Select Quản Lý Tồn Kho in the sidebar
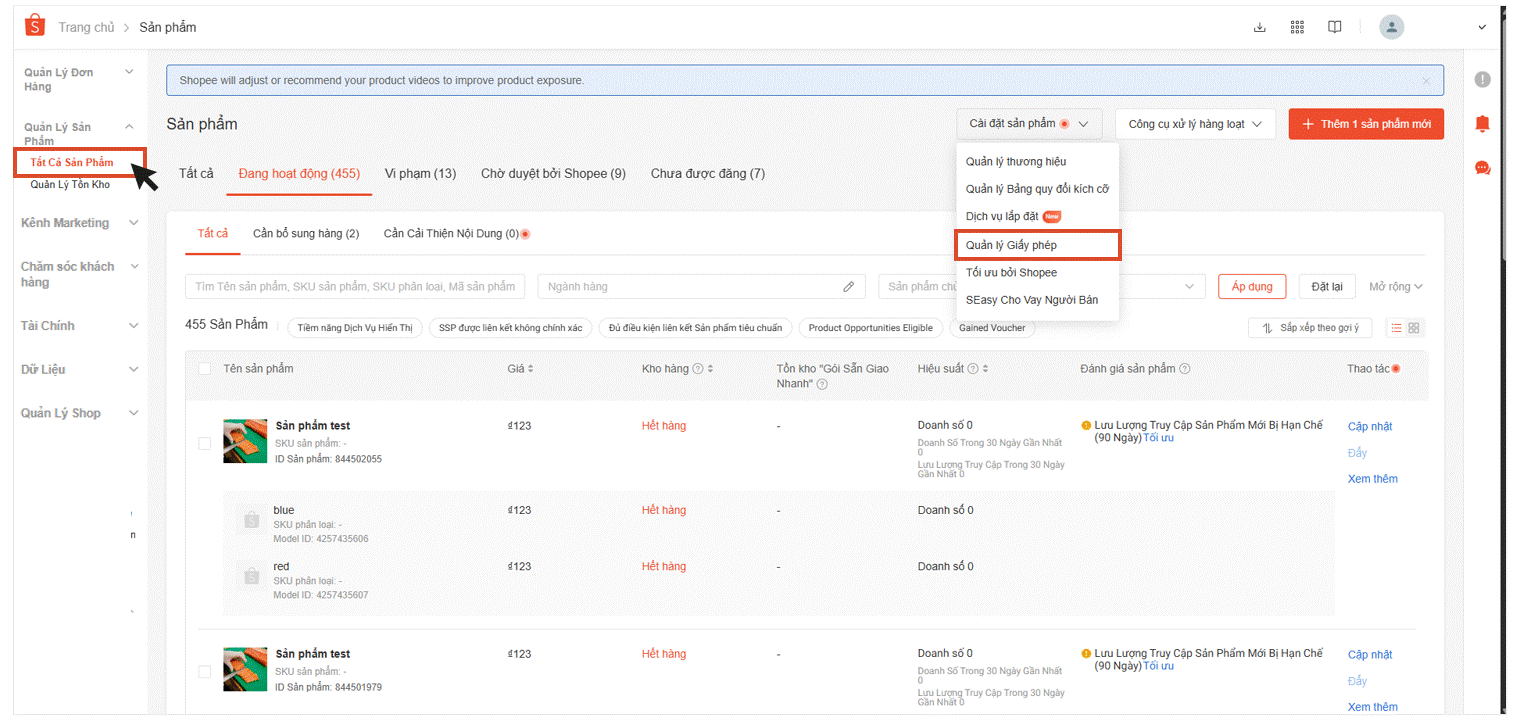The image size is (1520, 720). 70,185
